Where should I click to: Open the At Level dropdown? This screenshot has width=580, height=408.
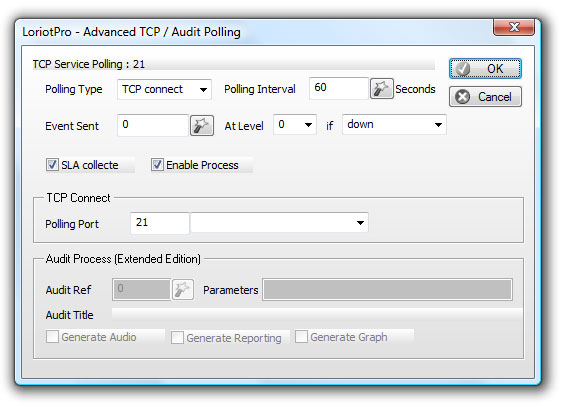295,124
